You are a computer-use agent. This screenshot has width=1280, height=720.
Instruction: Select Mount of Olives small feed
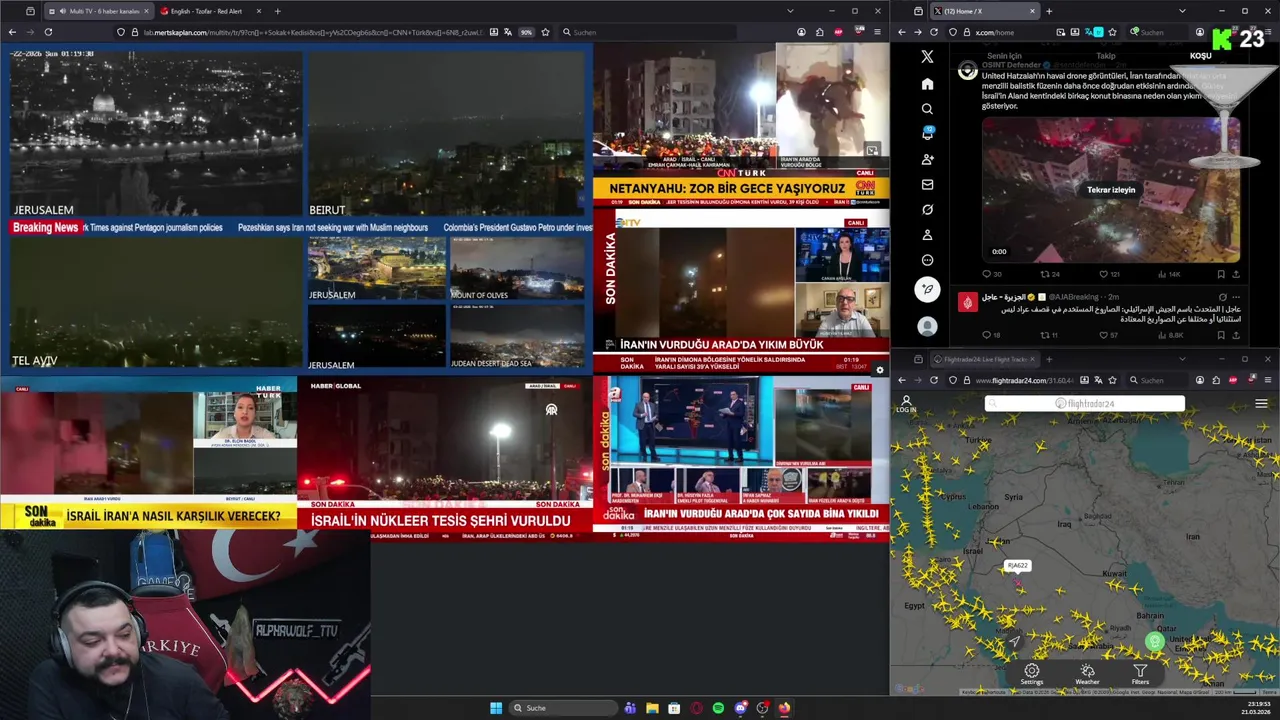coord(517,268)
